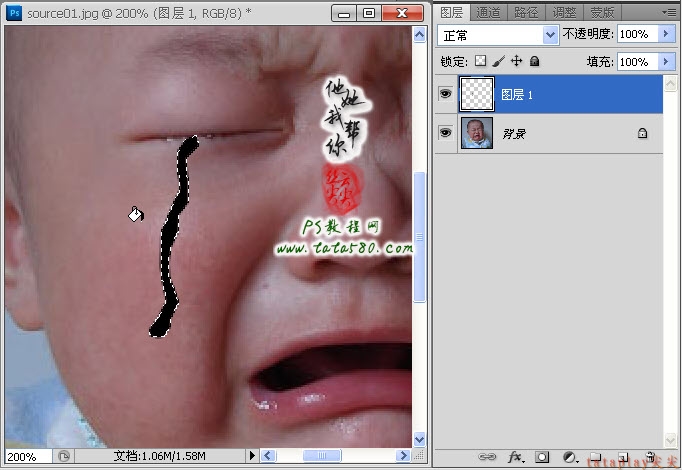Lock image pixels with the brush icon
682x470 pixels.
[x=498, y=61]
